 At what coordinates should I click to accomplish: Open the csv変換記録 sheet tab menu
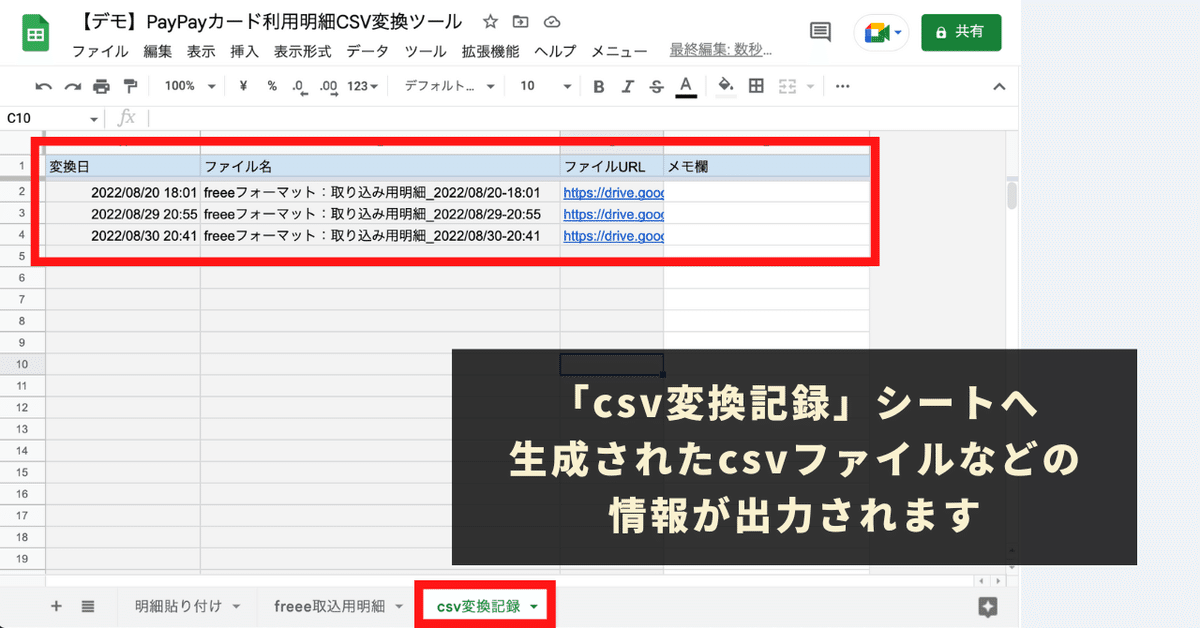click(535, 605)
